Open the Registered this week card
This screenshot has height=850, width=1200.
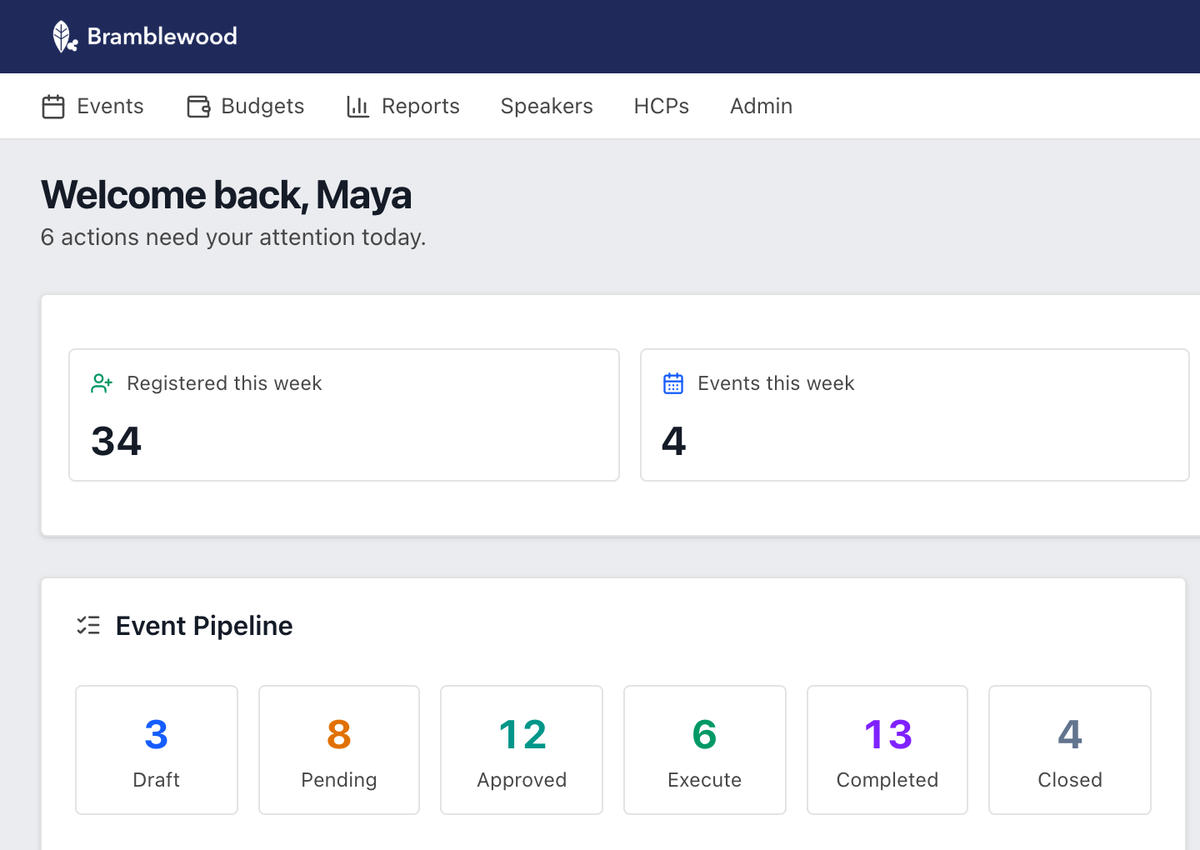tap(344, 415)
